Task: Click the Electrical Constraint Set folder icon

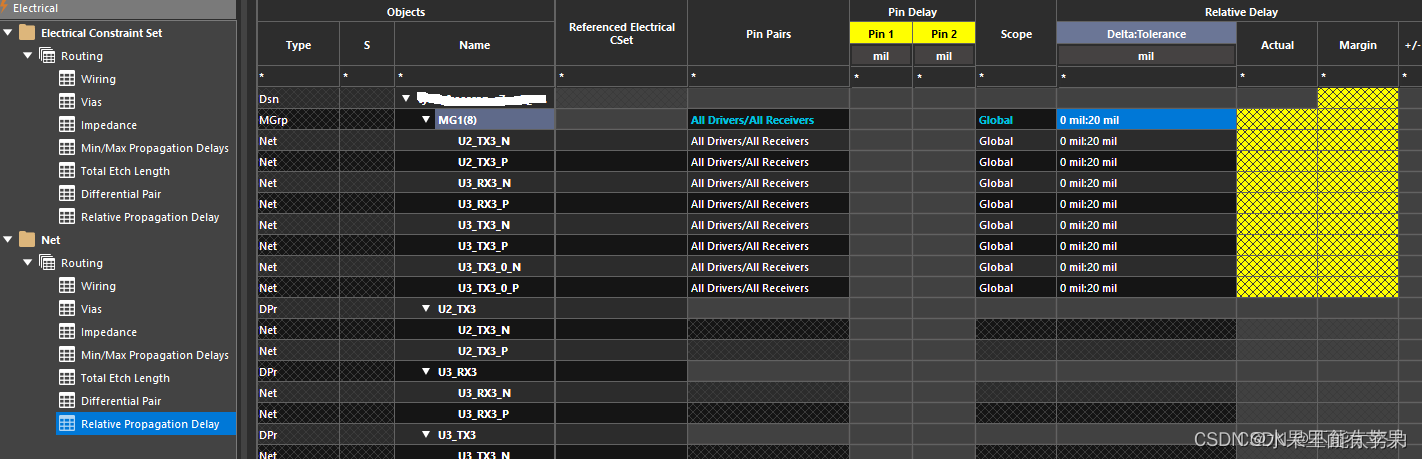Action: pos(27,33)
